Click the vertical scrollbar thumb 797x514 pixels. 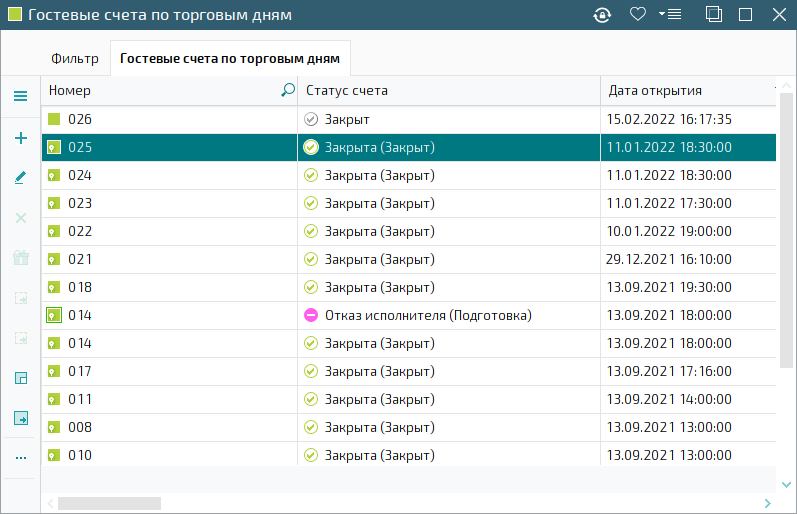click(786, 230)
